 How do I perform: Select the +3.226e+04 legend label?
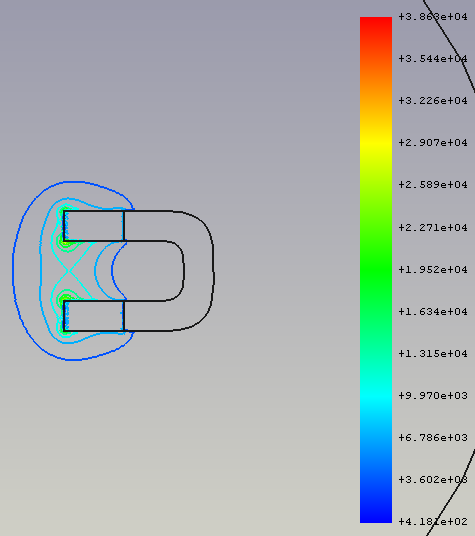[x=433, y=101]
